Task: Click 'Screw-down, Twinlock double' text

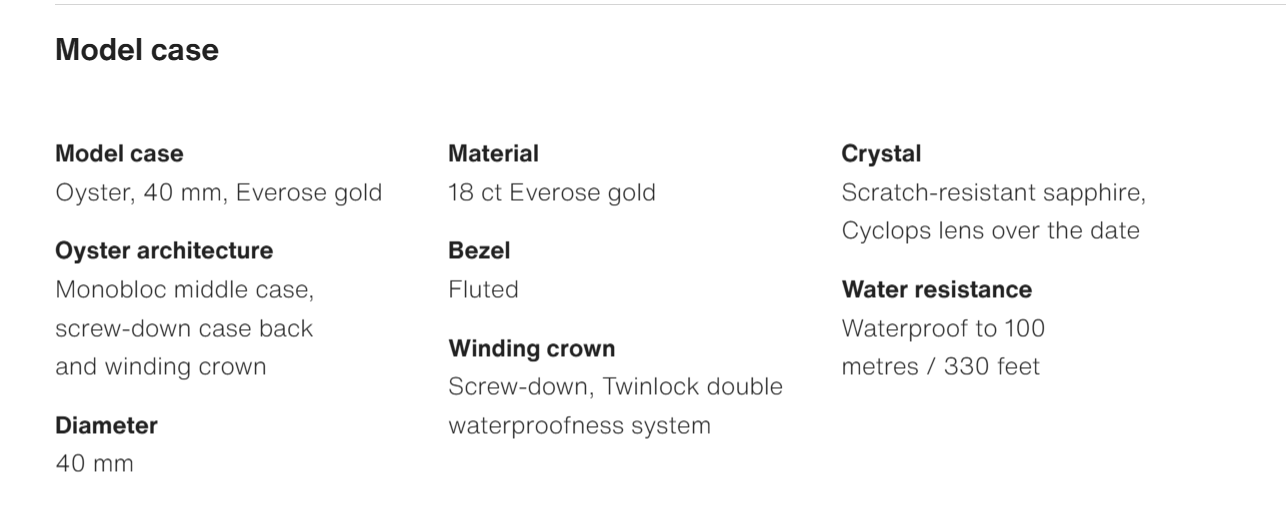Action: point(616,386)
